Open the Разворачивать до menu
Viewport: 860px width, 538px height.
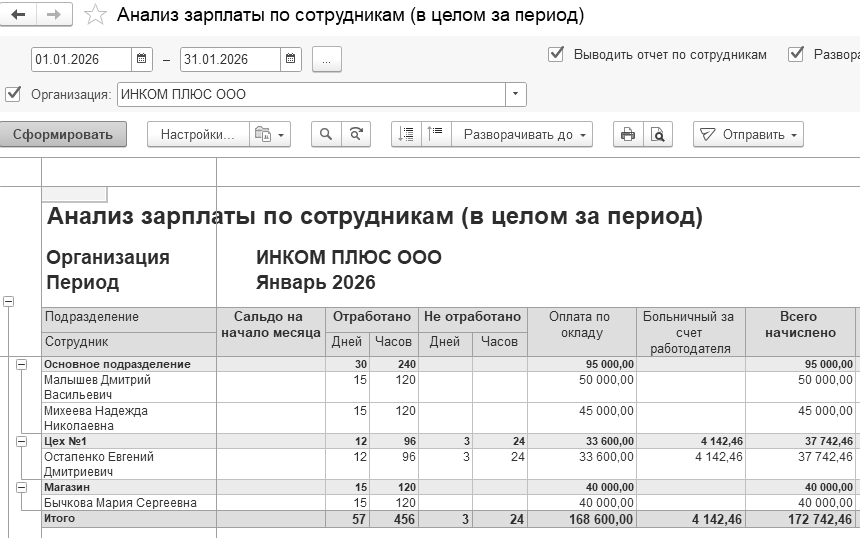point(522,134)
